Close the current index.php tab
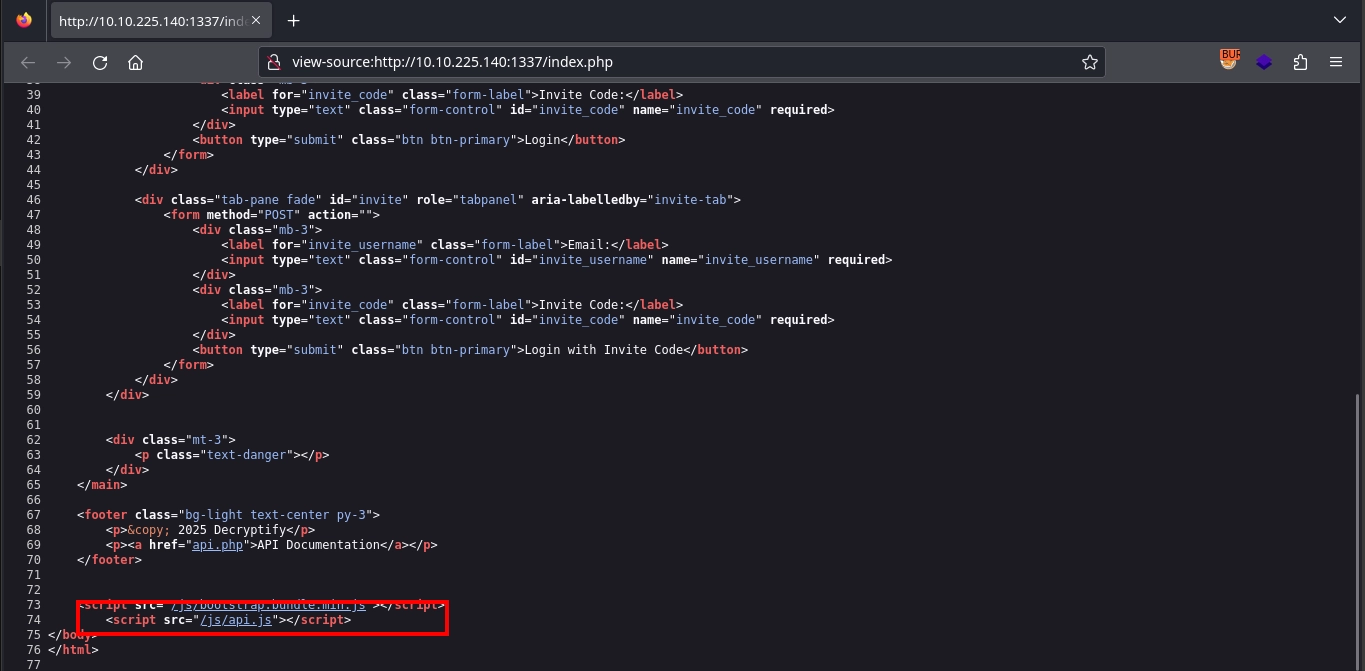Screen dimensions: 1365x671 click(x=258, y=21)
